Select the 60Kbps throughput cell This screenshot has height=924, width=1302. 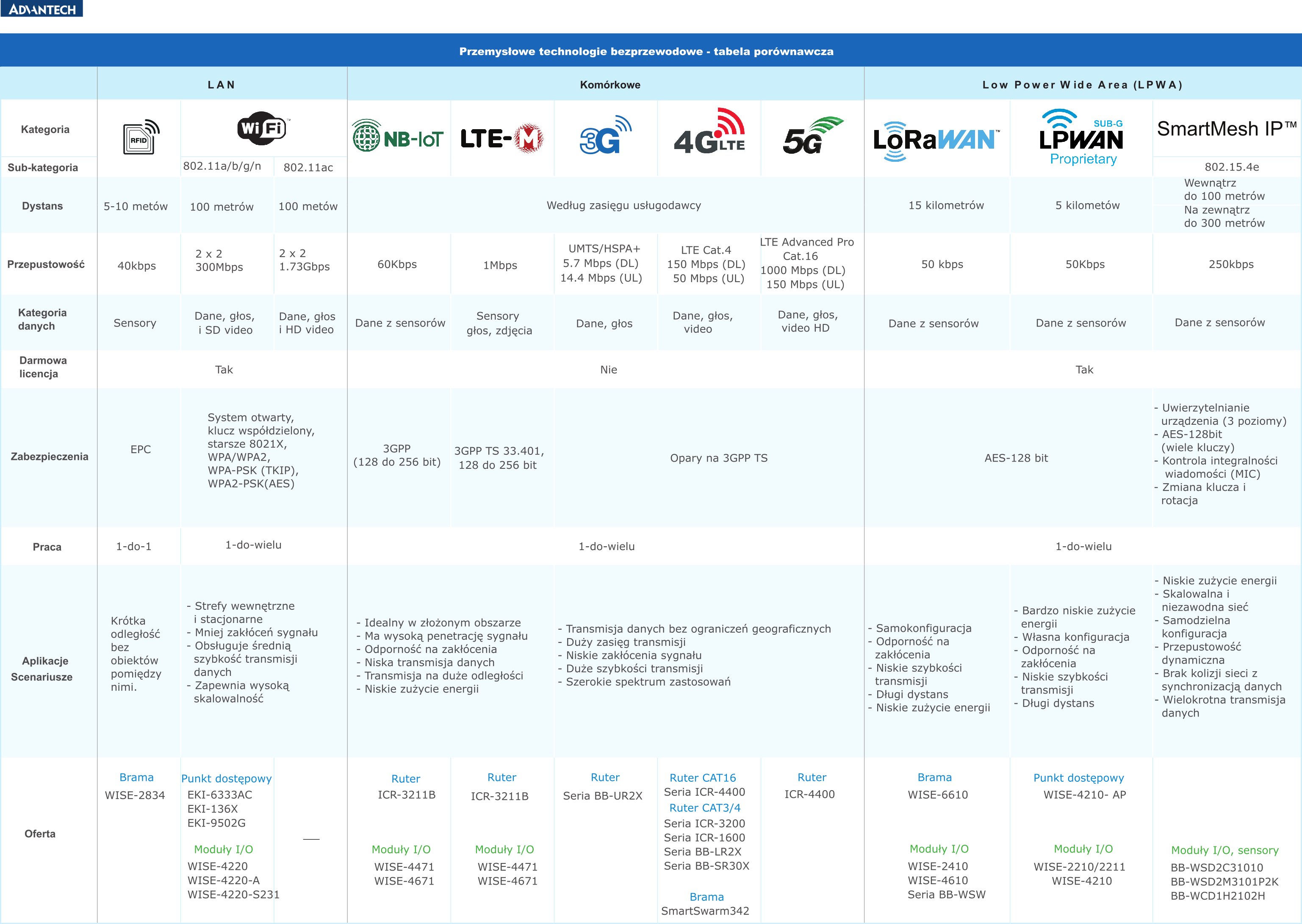[x=397, y=265]
